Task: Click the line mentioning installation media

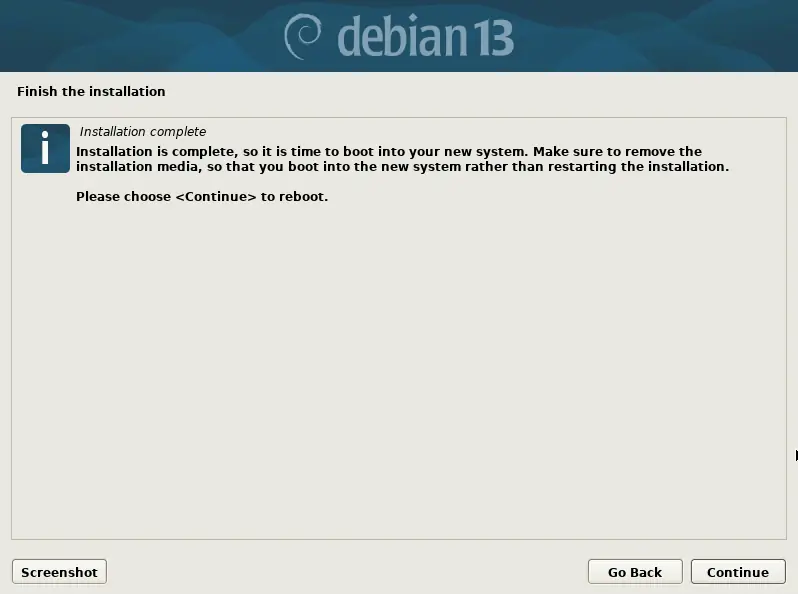Action: [x=402, y=167]
